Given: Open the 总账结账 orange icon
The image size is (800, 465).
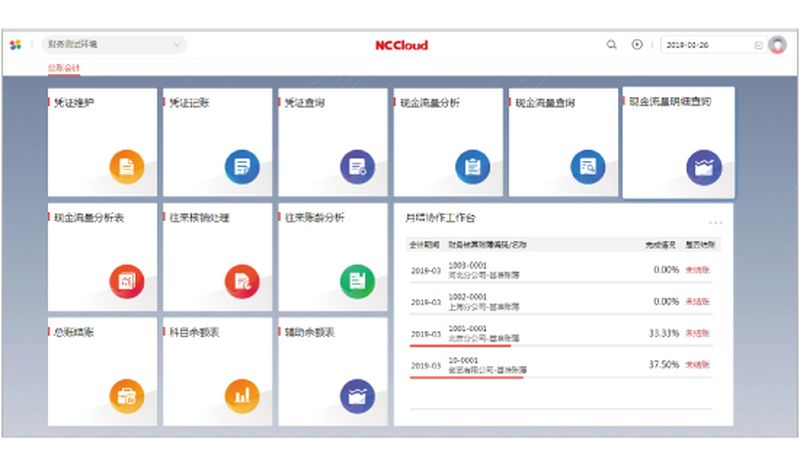Looking at the screenshot, I should click(x=126, y=396).
